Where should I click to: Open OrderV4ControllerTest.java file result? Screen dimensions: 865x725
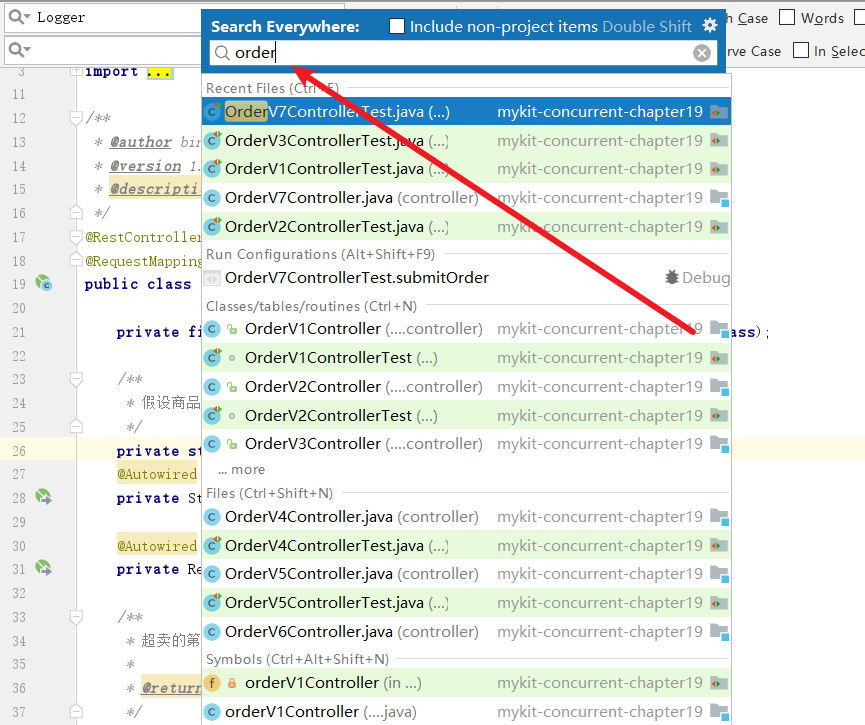466,546
